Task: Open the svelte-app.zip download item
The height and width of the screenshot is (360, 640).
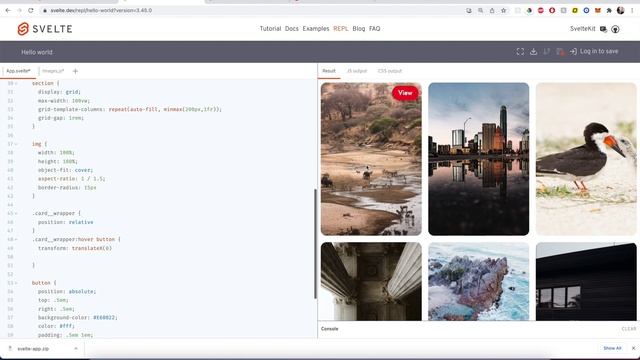Action: [x=33, y=349]
